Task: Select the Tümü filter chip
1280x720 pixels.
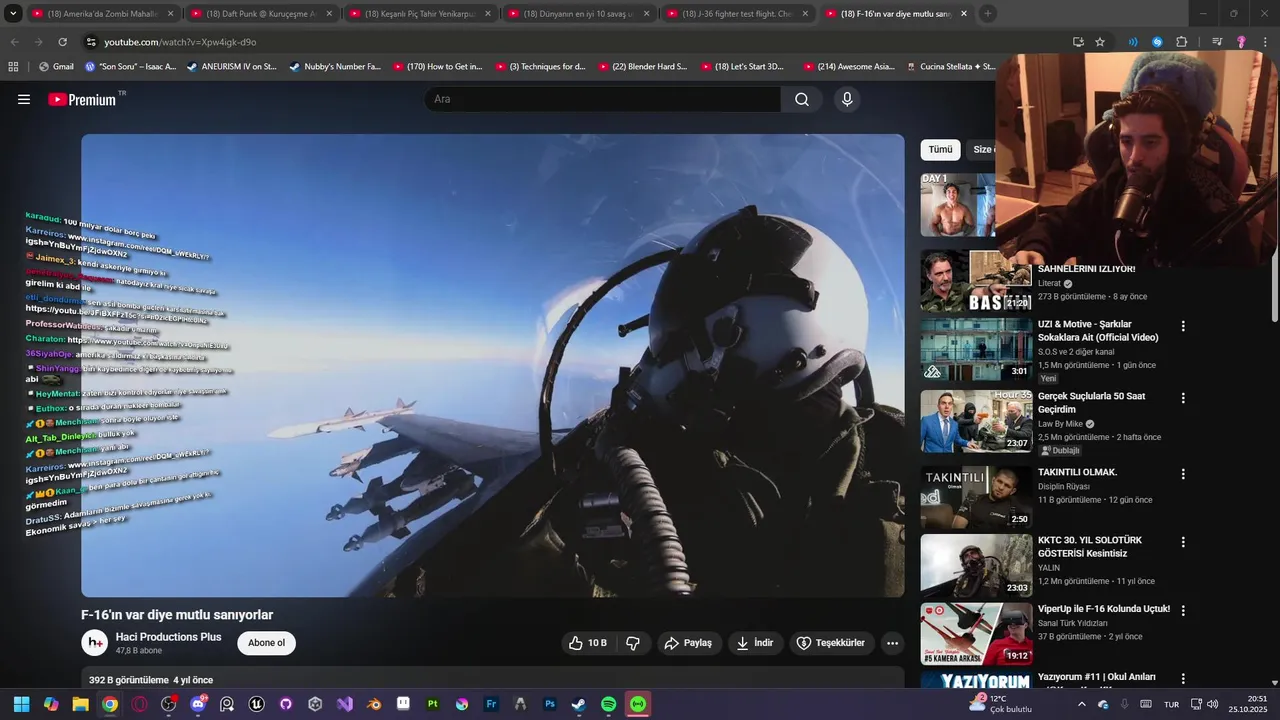Action: tap(941, 150)
